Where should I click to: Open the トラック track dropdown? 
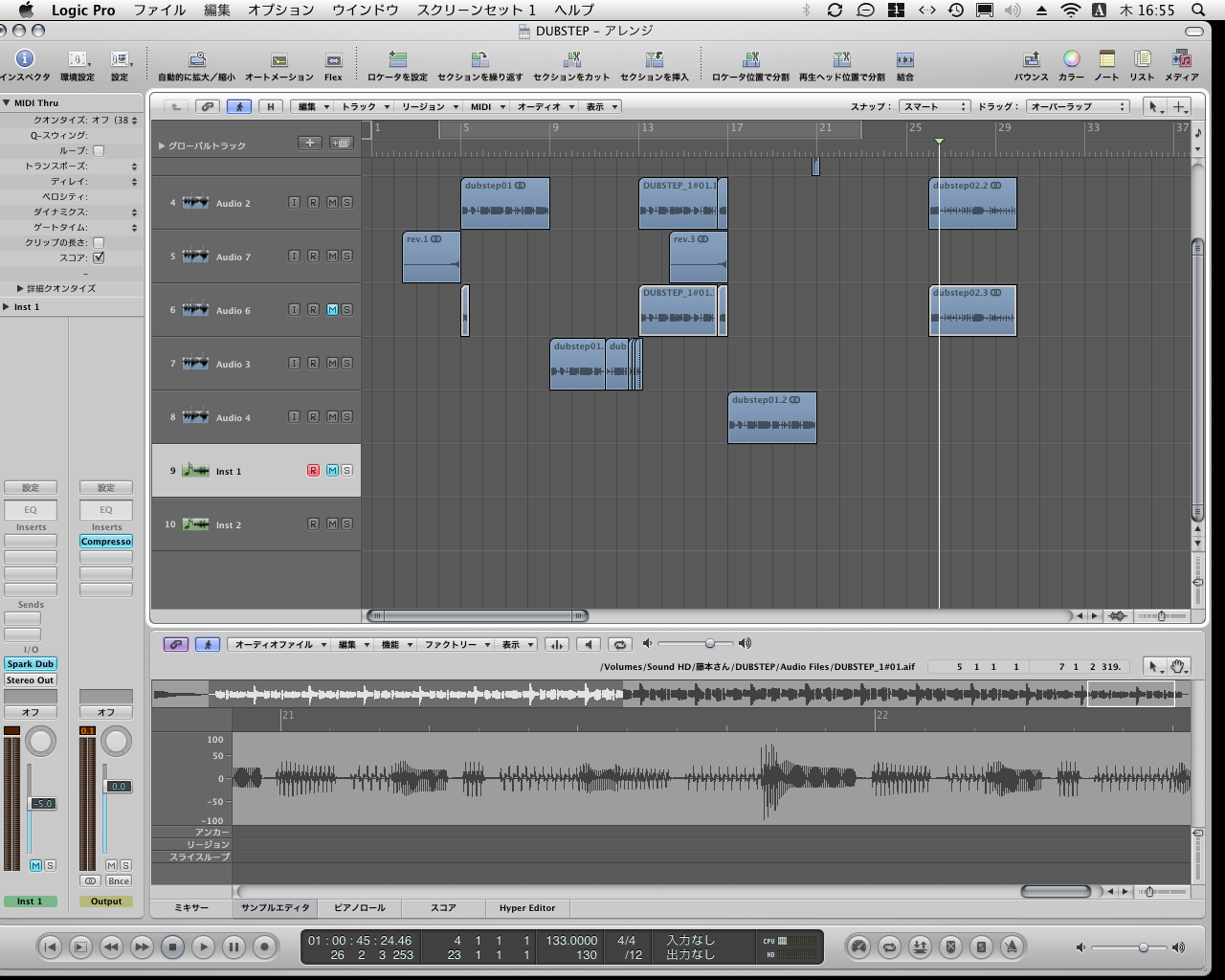(x=366, y=106)
